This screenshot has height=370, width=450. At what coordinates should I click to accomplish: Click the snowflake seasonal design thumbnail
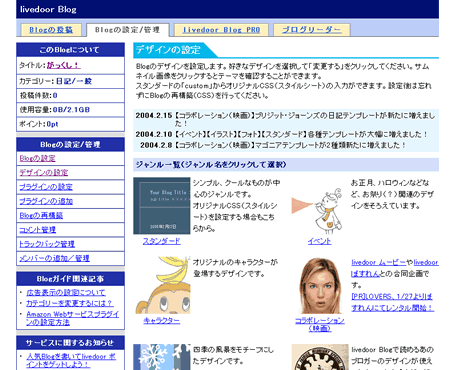click(162, 357)
